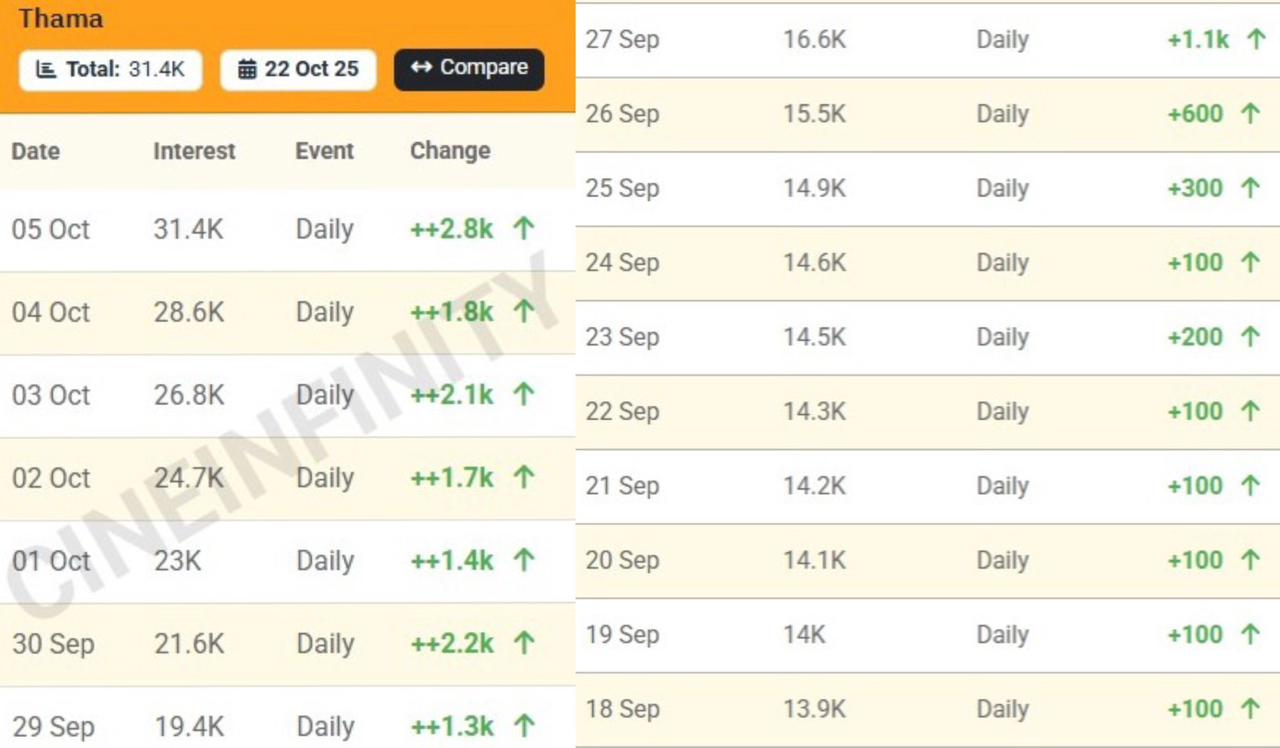This screenshot has width=1280, height=748.
Task: Click the up arrow in the 30 Sep row
Action: point(523,644)
